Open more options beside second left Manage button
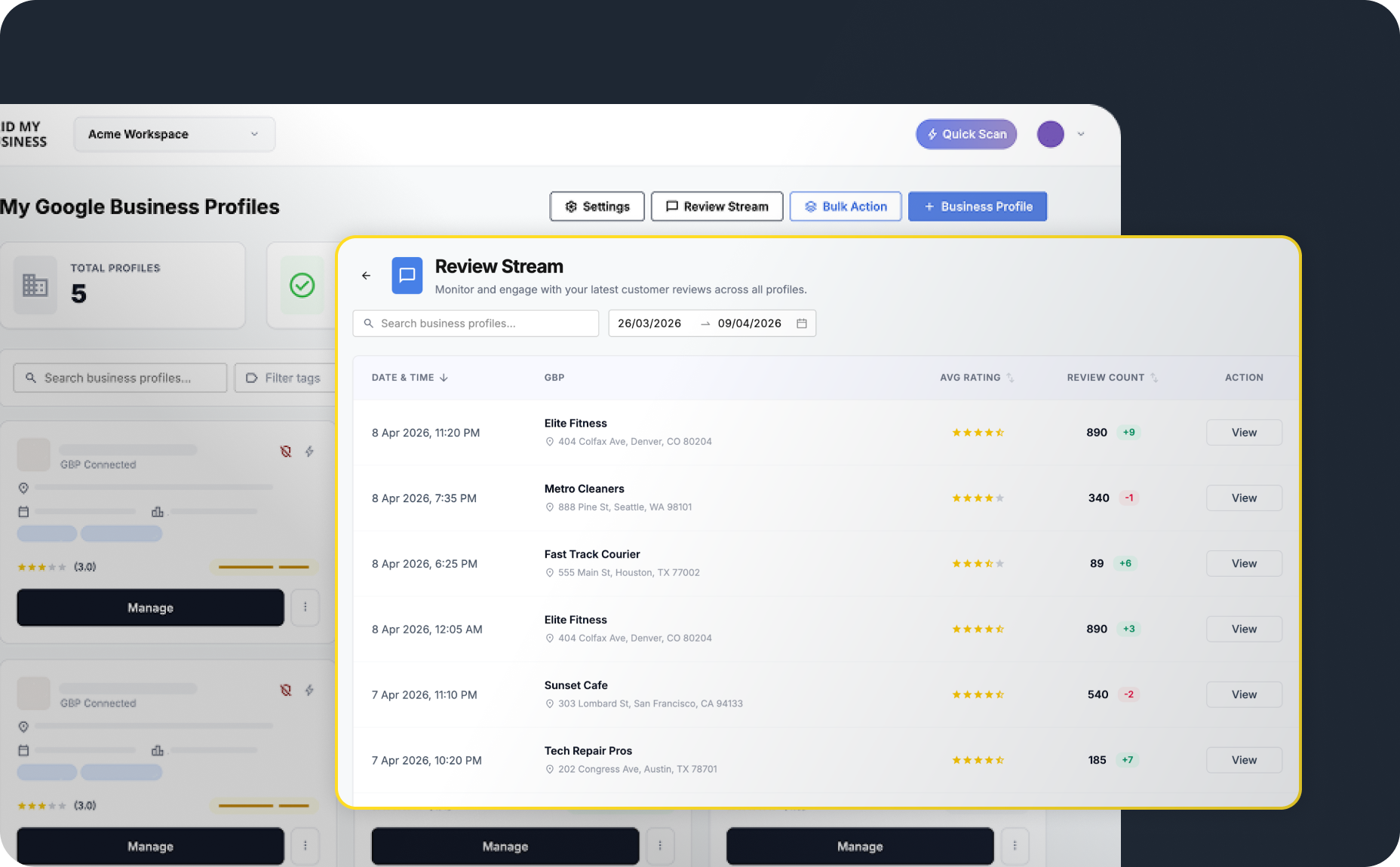Screen dimensions: 1400x867 tap(305, 846)
